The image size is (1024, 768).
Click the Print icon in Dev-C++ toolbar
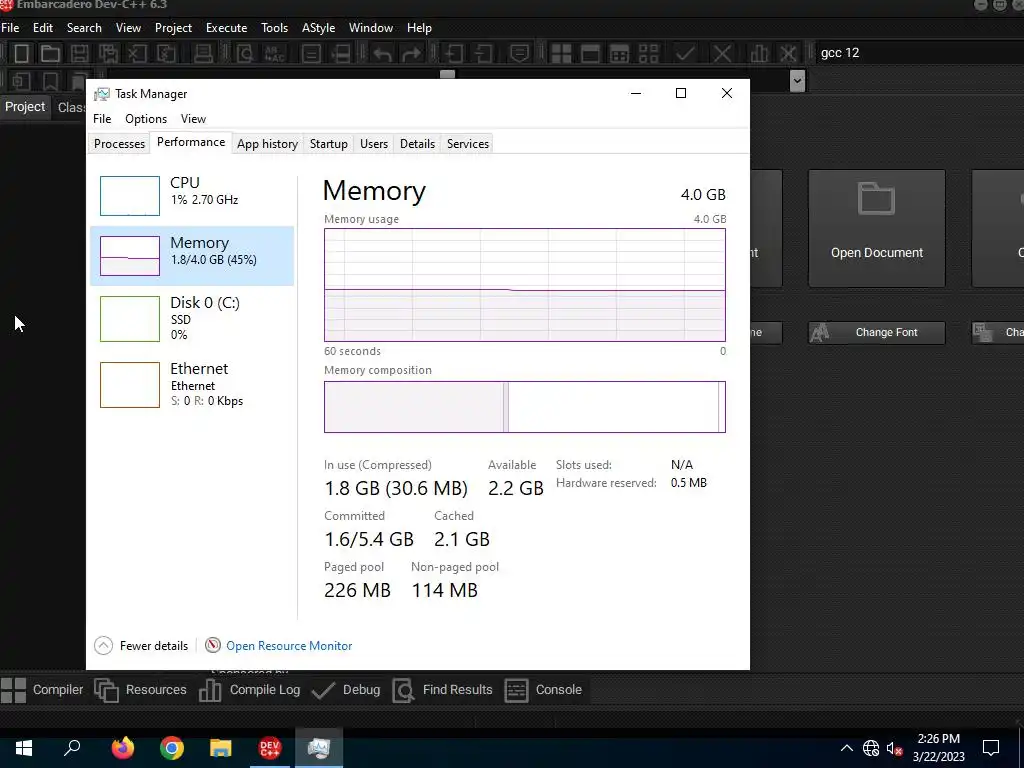(x=203, y=53)
